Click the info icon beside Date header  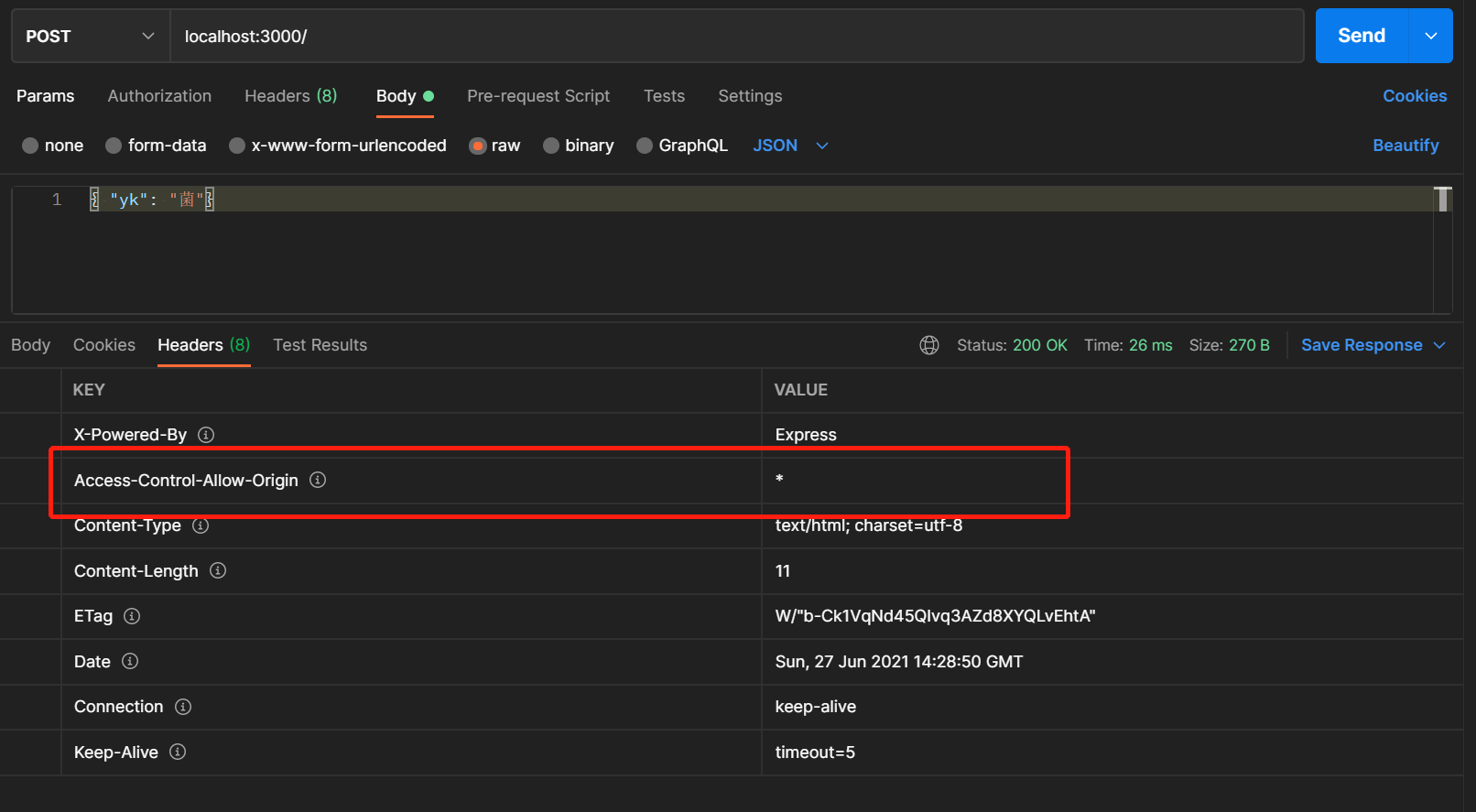point(130,661)
